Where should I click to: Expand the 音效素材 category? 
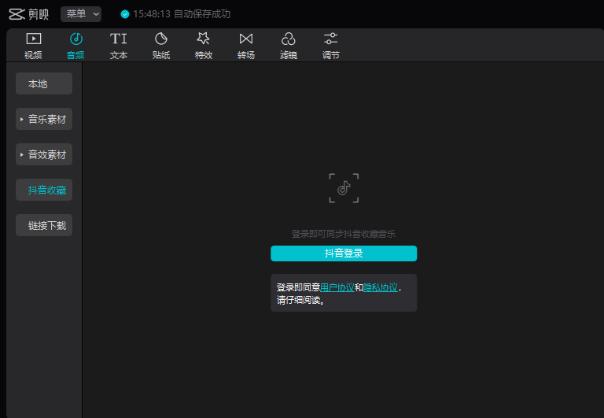45,156
